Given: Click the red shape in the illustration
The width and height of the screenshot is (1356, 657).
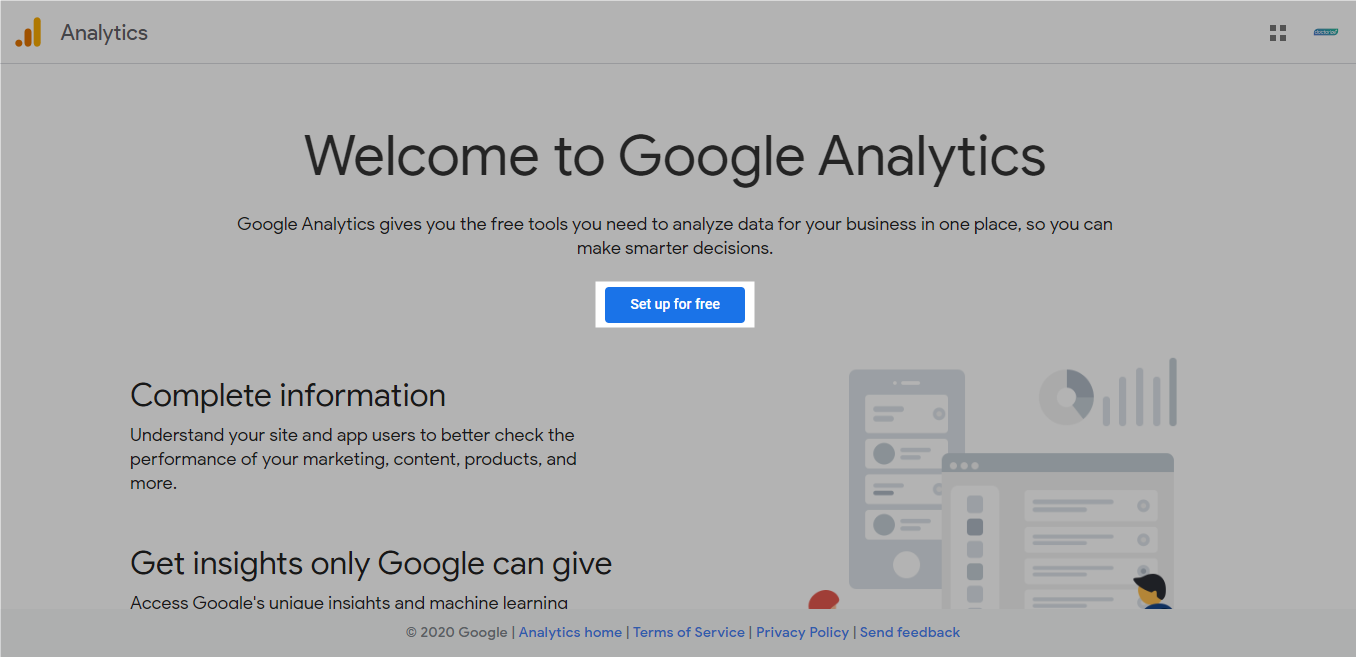Looking at the screenshot, I should [x=823, y=599].
